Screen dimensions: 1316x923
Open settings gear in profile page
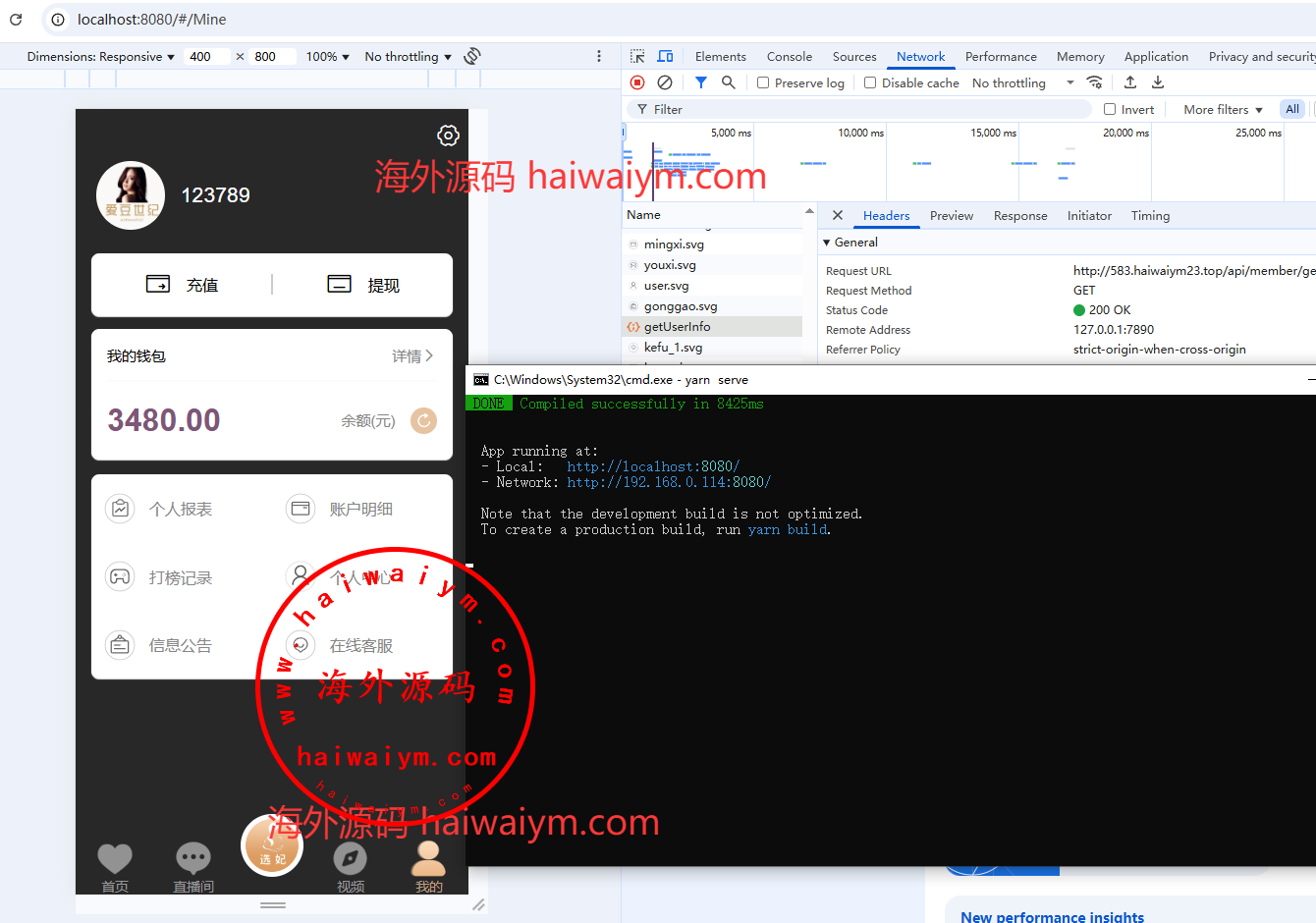(448, 136)
